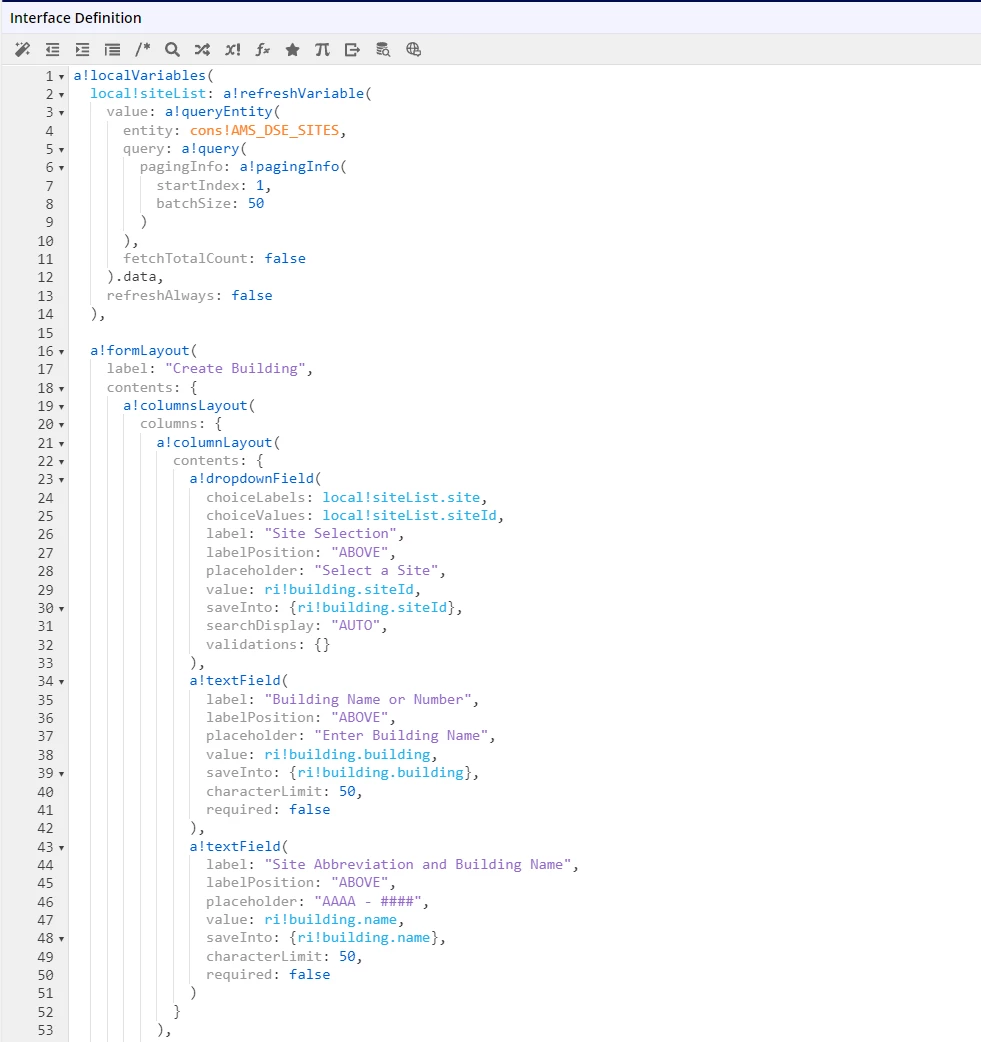Viewport: 981px width, 1042px height.
Task: Open the query editor database icon
Action: point(383,50)
